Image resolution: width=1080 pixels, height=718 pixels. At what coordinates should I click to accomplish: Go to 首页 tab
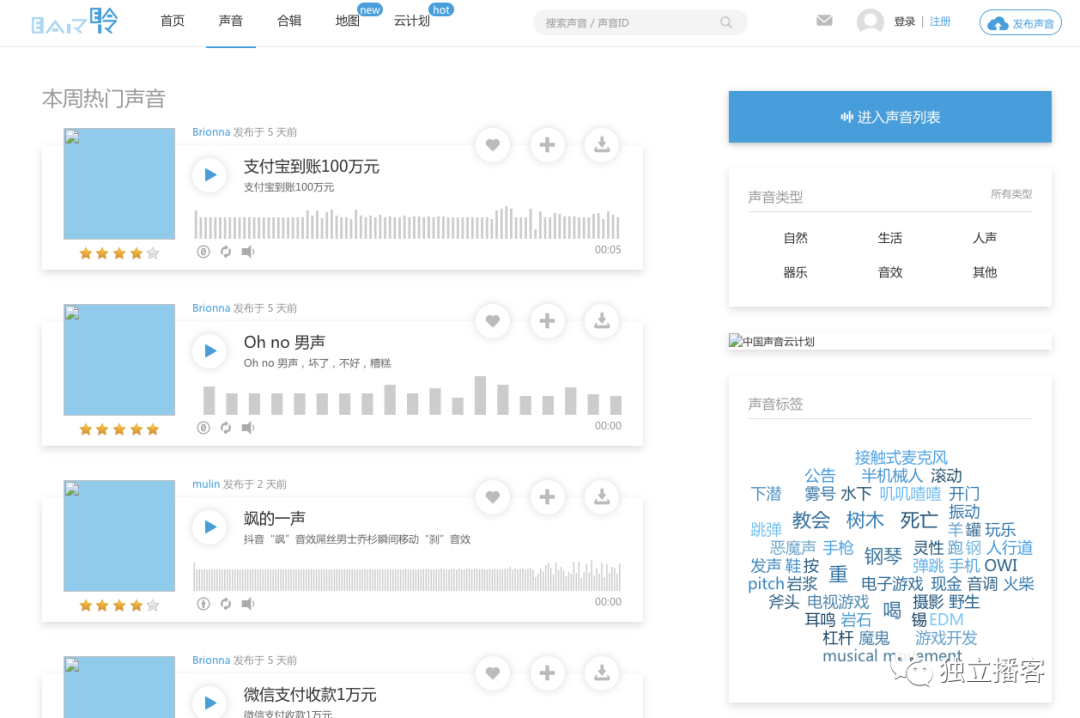pyautogui.click(x=172, y=21)
